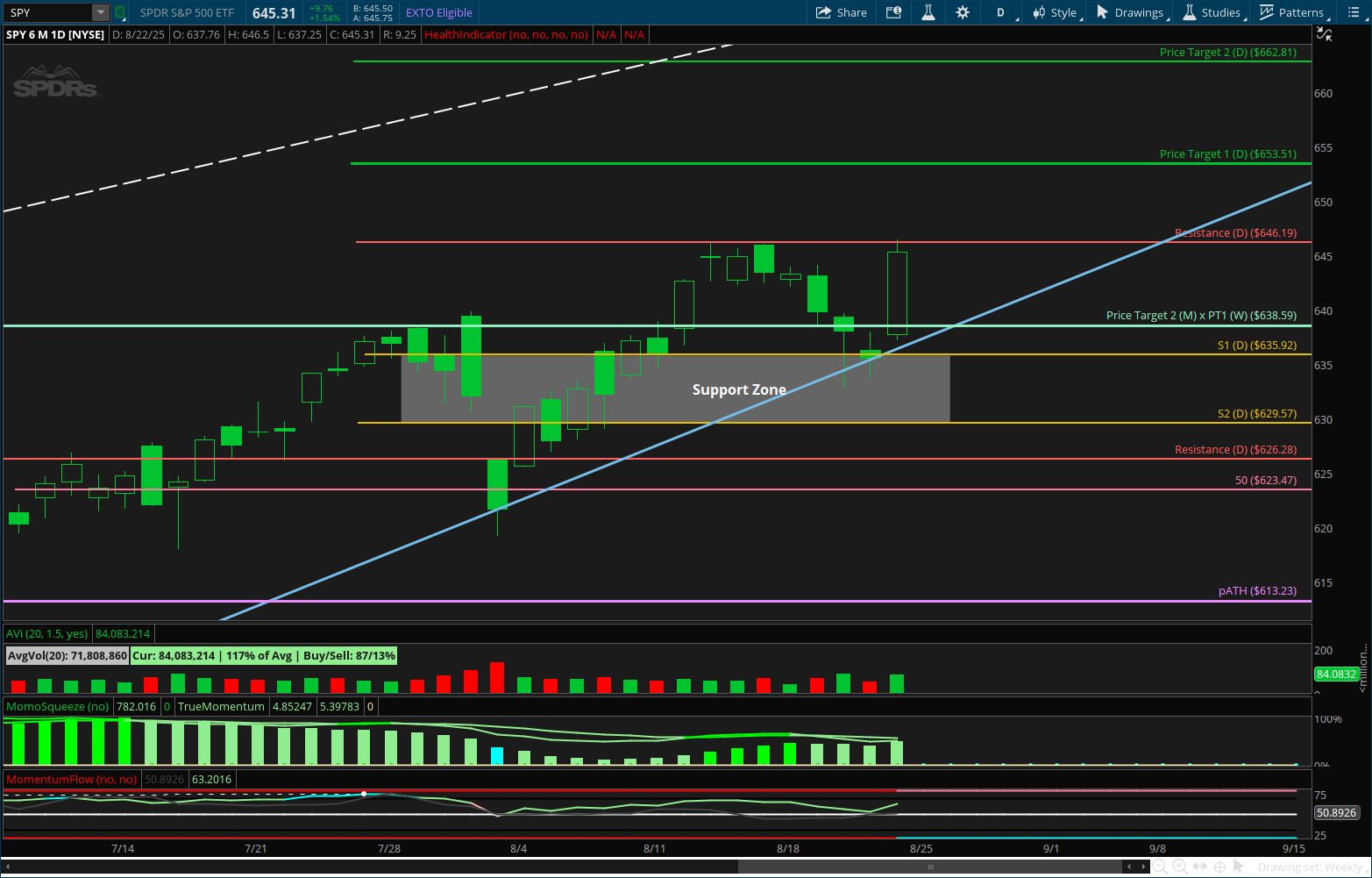
Task: Click the Support Zone text label
Action: (739, 390)
